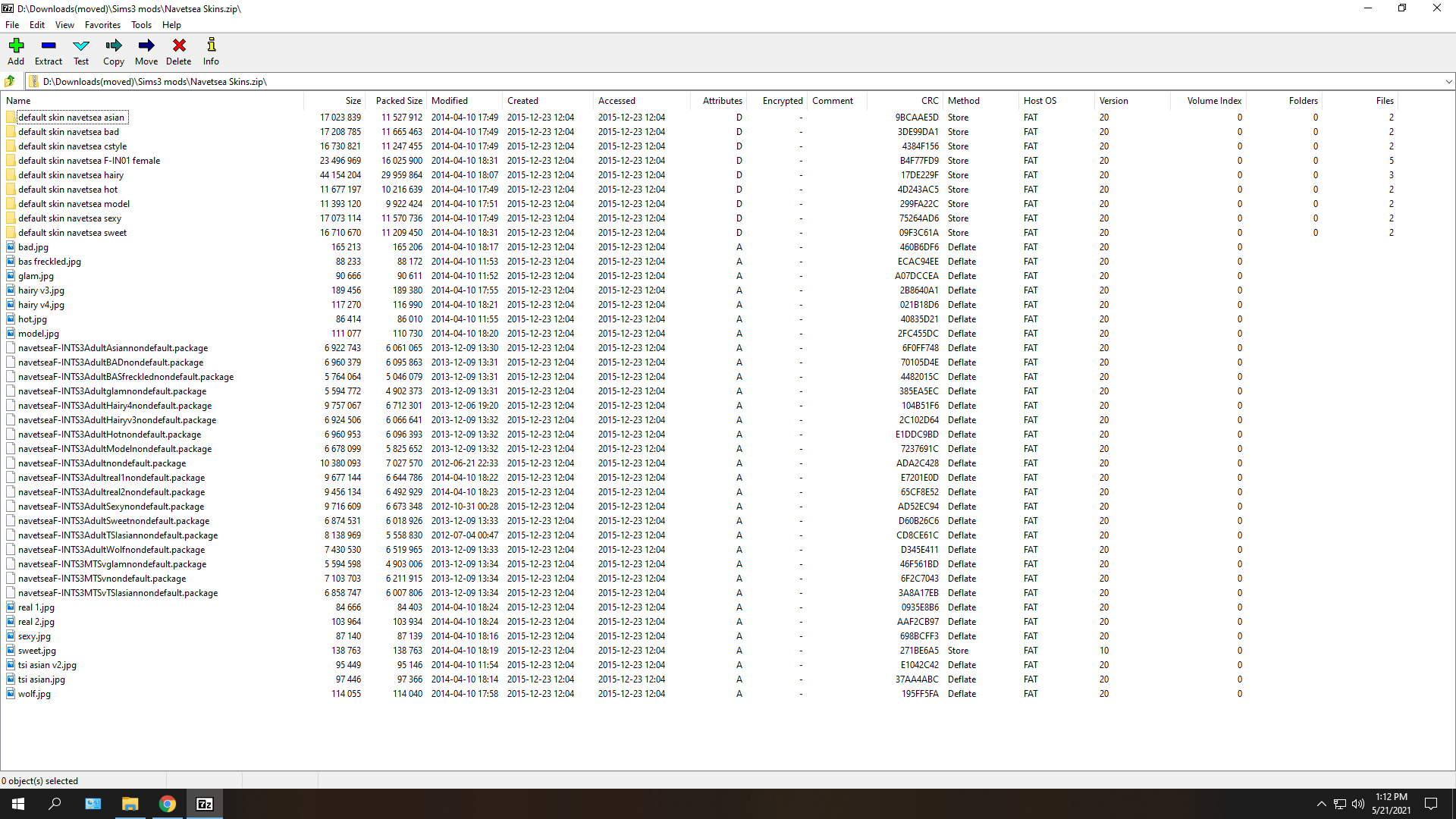Select the wolf.jpg file icon

point(11,694)
